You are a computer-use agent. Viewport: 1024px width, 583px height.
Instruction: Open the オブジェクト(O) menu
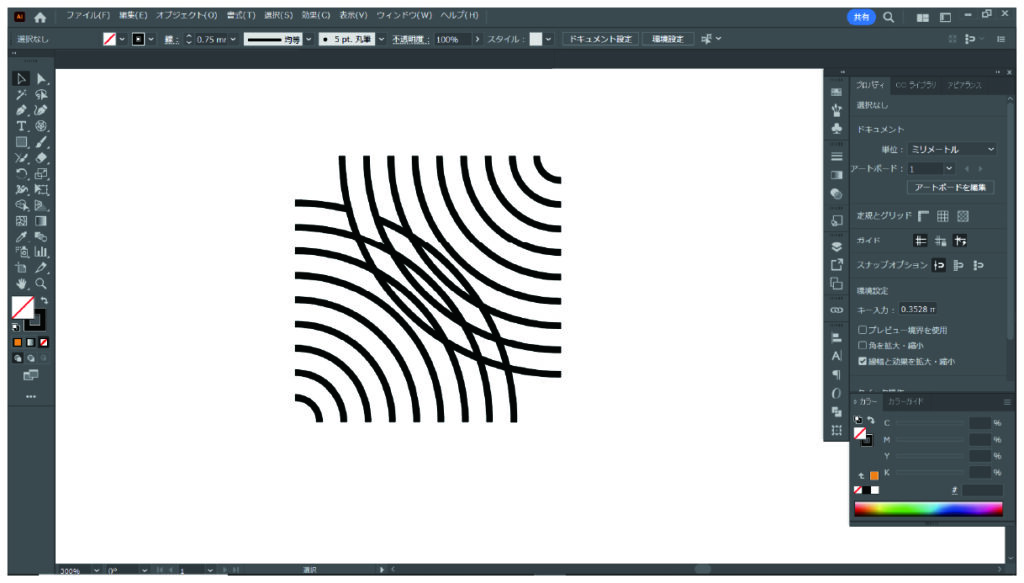[186, 15]
